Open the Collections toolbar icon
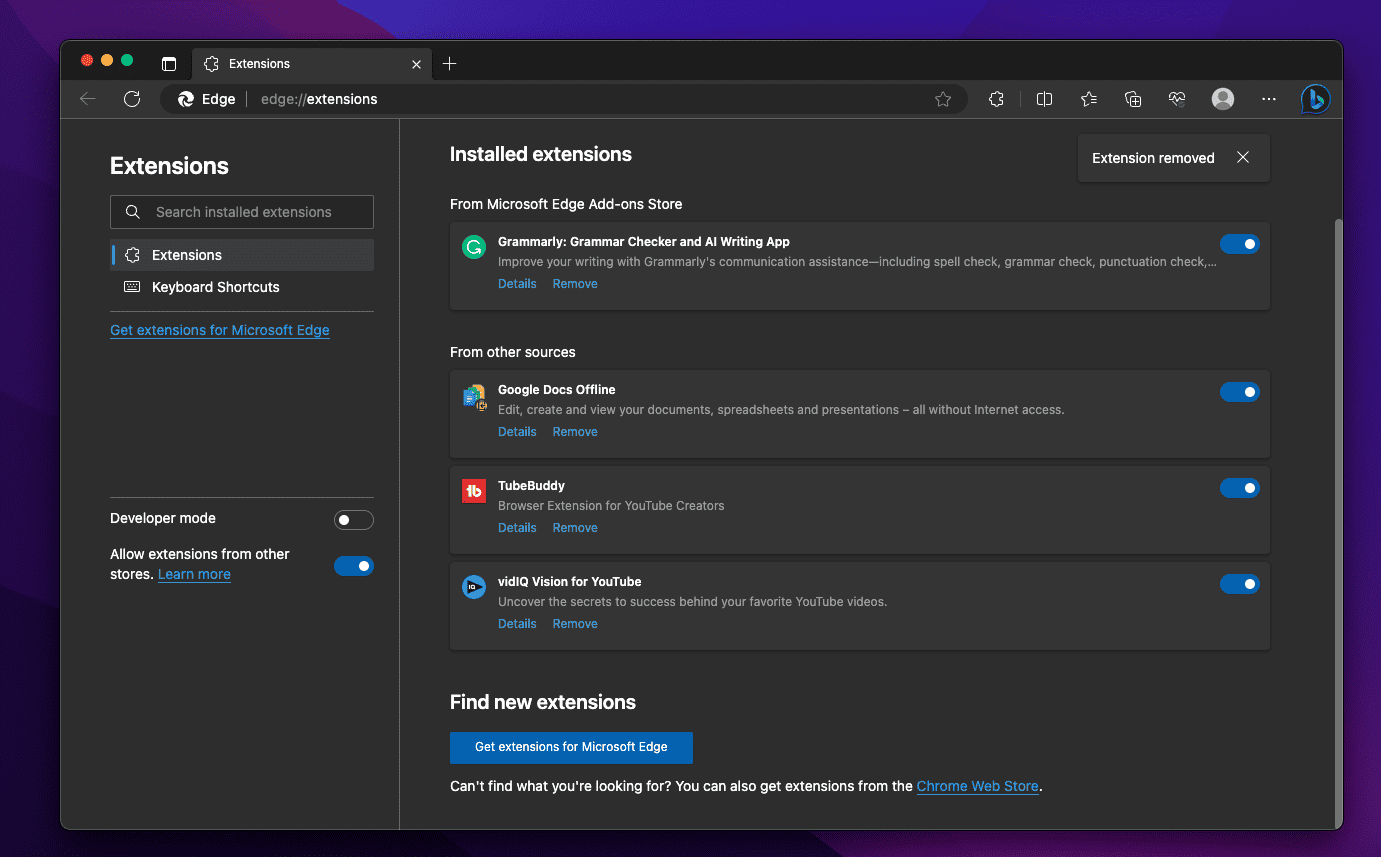 (x=1133, y=99)
